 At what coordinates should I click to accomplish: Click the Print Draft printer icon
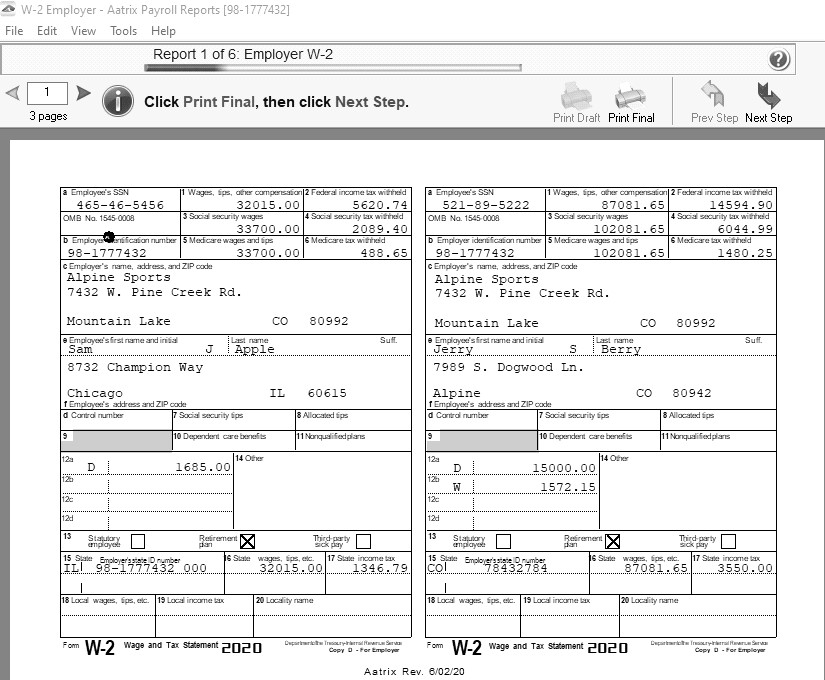point(577,97)
